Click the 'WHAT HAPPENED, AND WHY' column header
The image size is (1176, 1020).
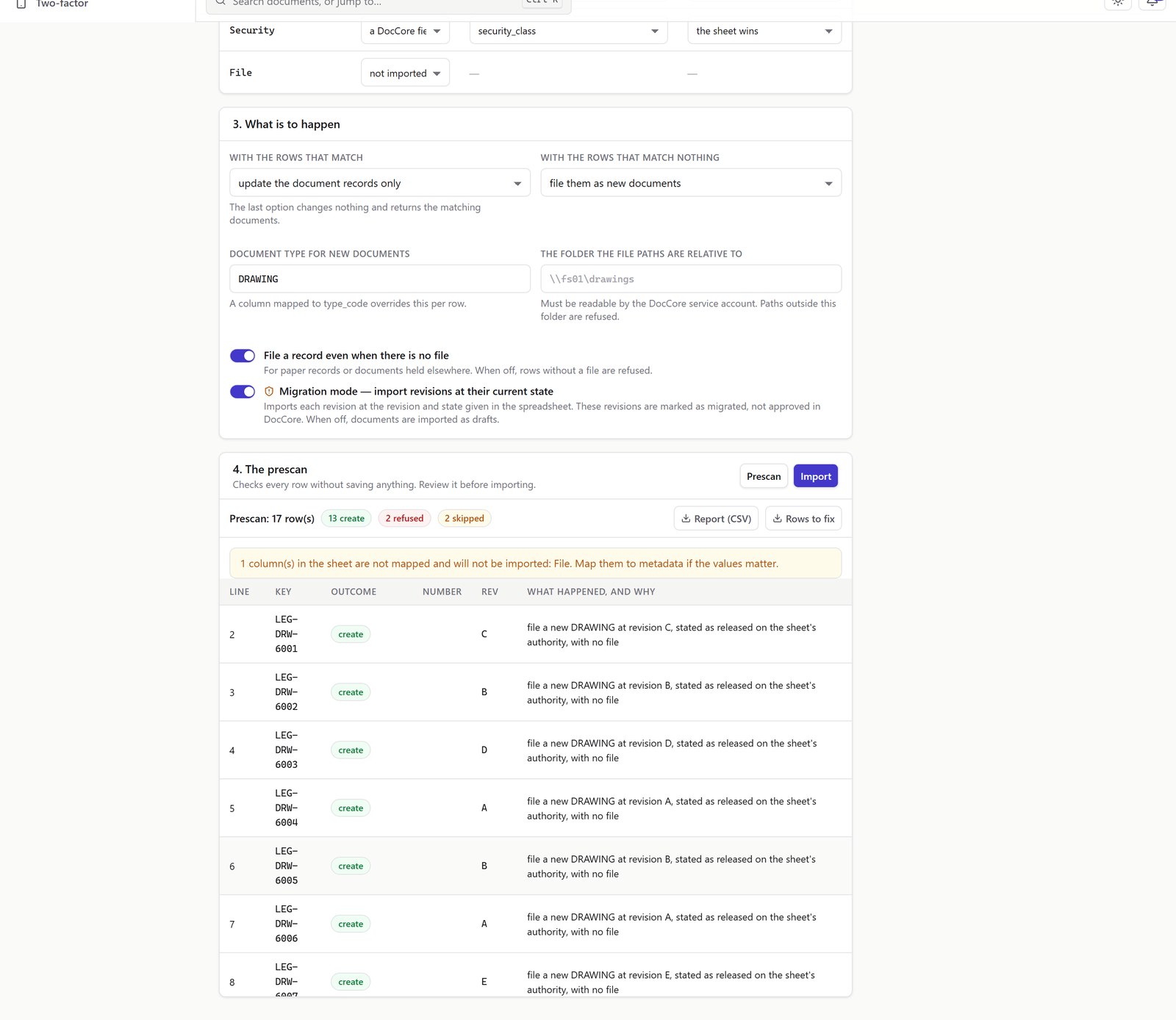(x=591, y=592)
